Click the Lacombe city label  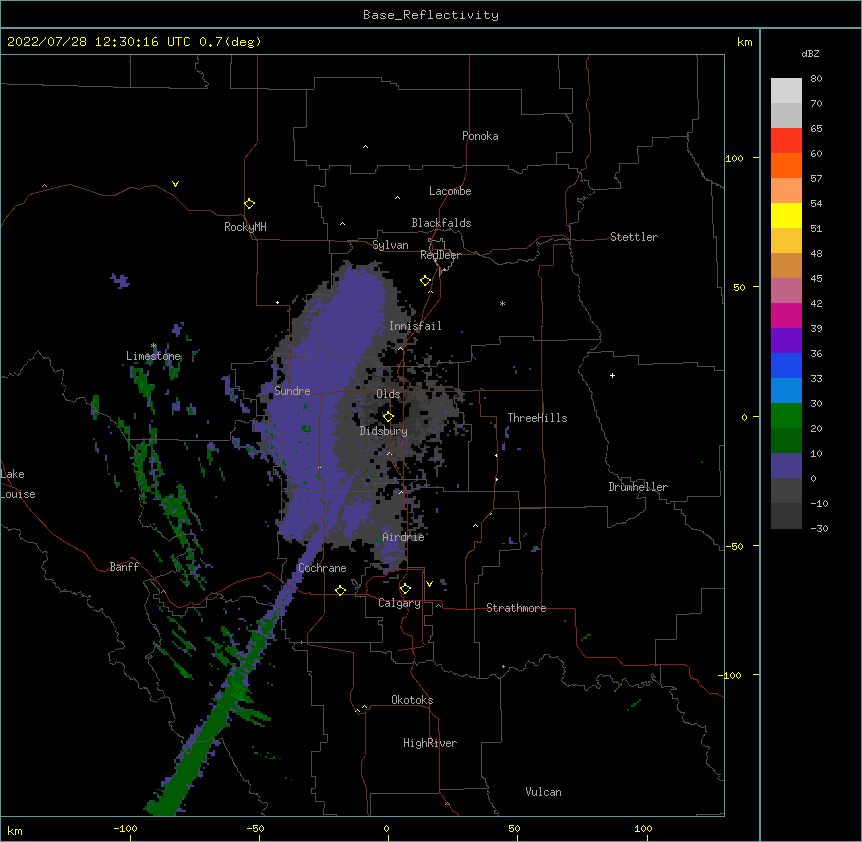tap(450, 191)
